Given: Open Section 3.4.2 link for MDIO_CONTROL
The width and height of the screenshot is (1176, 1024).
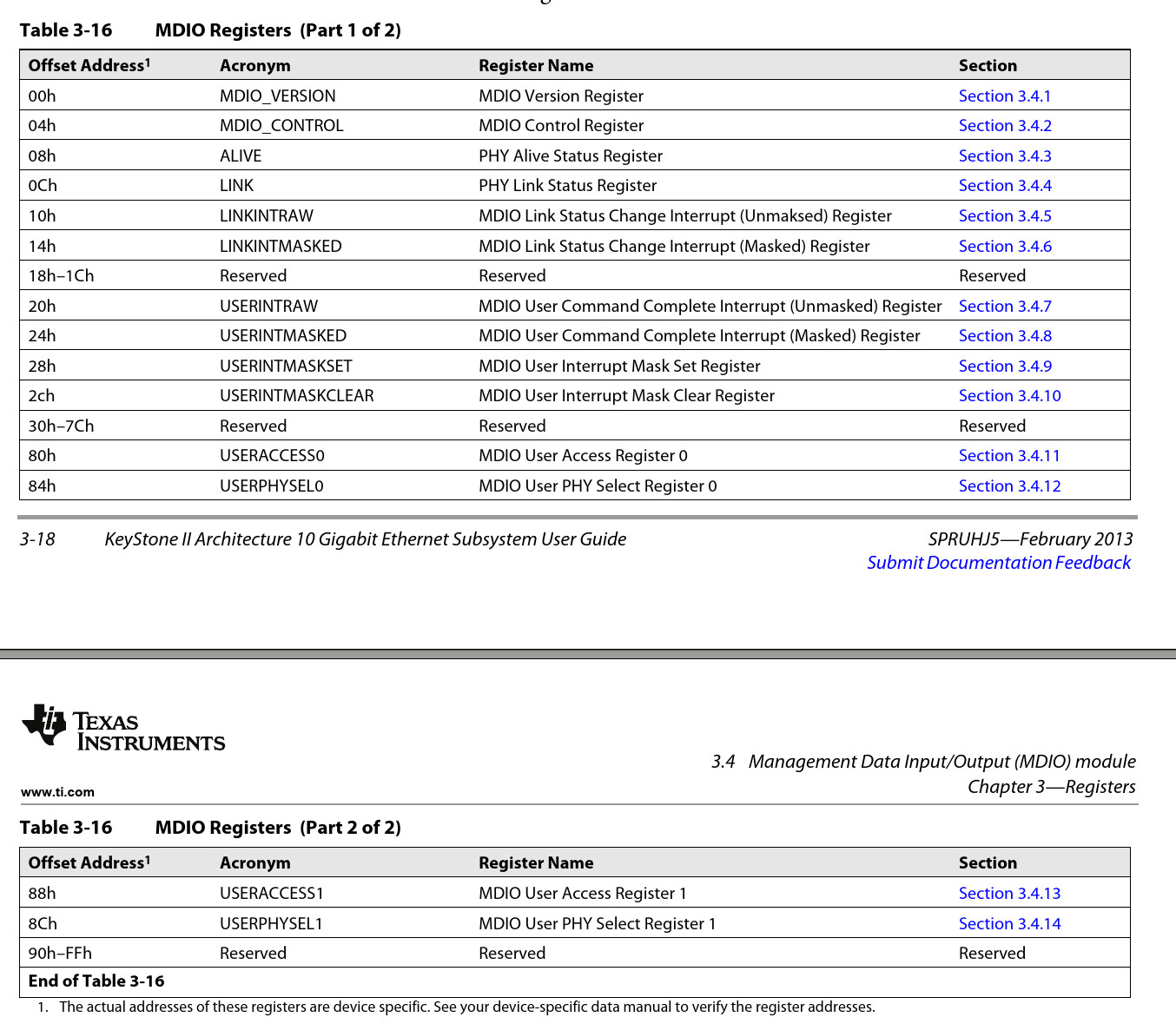Looking at the screenshot, I should (1004, 125).
